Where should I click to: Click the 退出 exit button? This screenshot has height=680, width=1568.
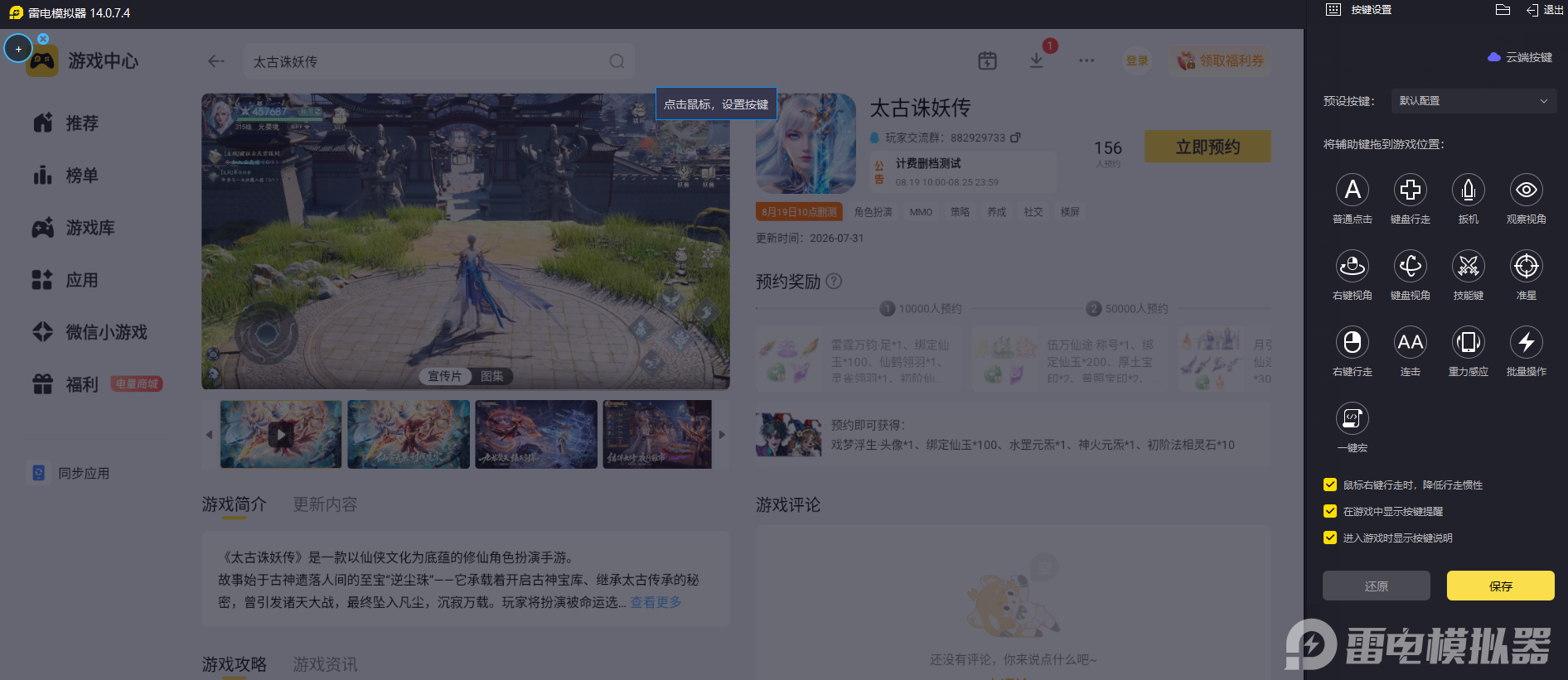1545,10
